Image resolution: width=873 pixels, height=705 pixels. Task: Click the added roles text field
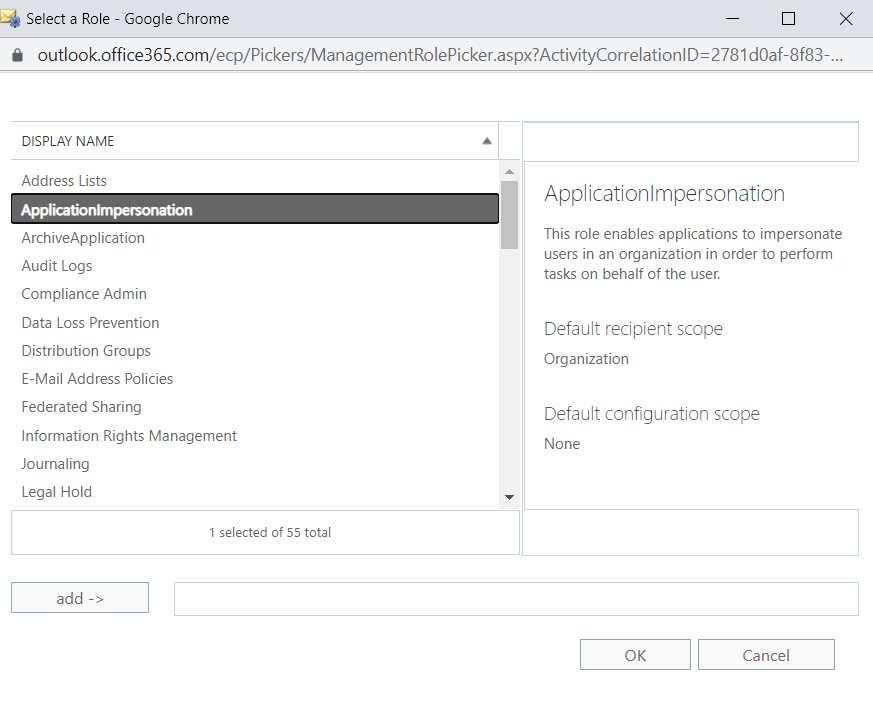click(516, 599)
